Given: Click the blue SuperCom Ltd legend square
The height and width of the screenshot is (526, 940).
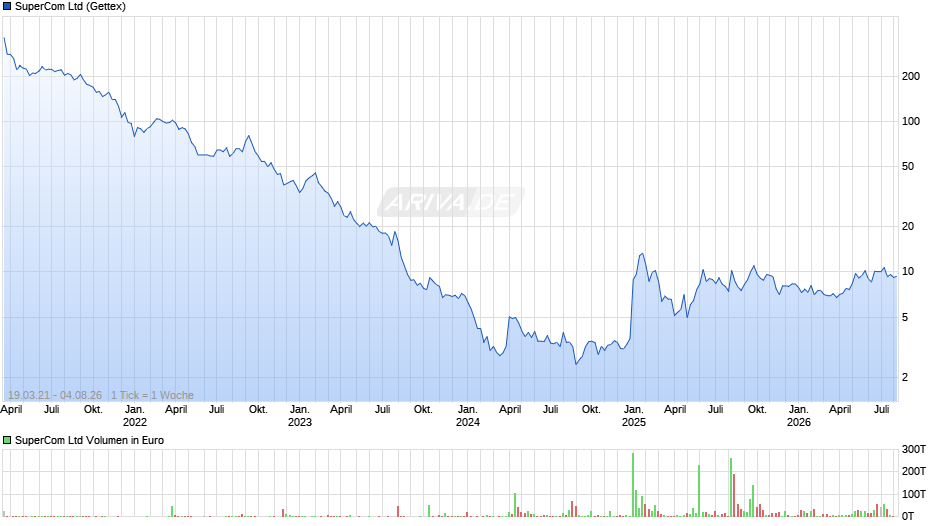Looking at the screenshot, I should click(7, 7).
